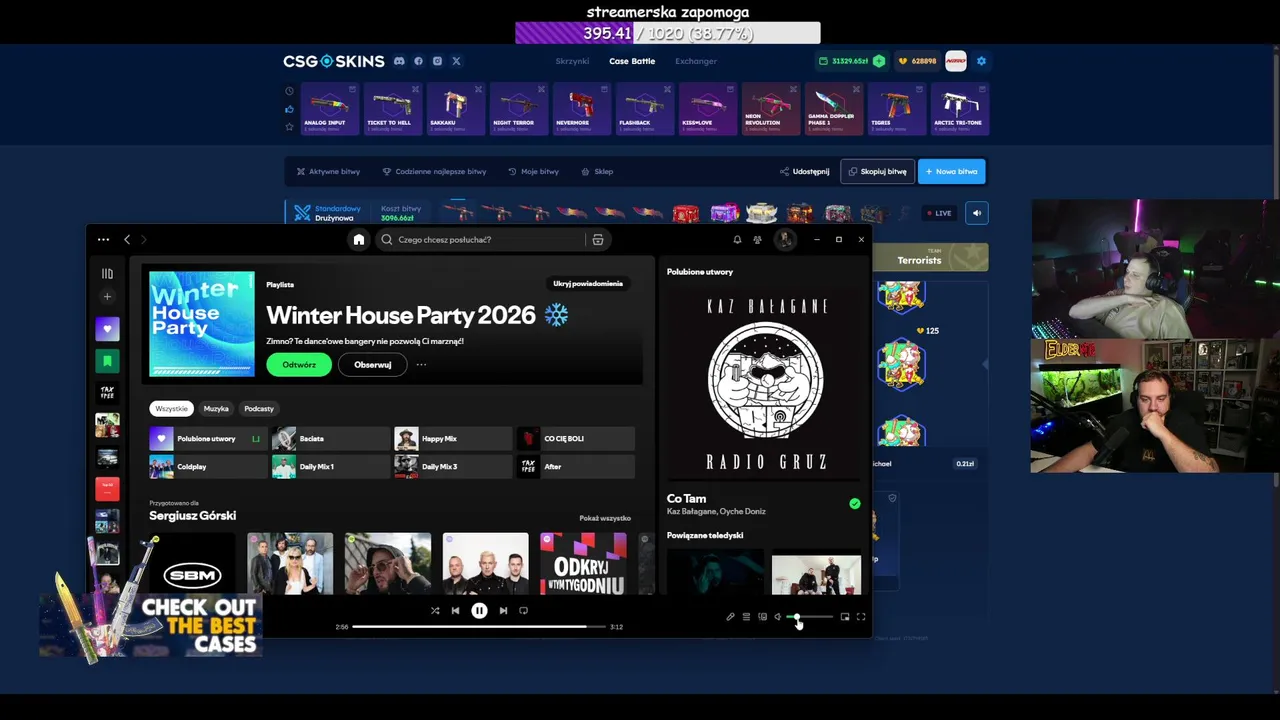
Task: Adjust the Spotify volume slider
Action: pos(810,617)
